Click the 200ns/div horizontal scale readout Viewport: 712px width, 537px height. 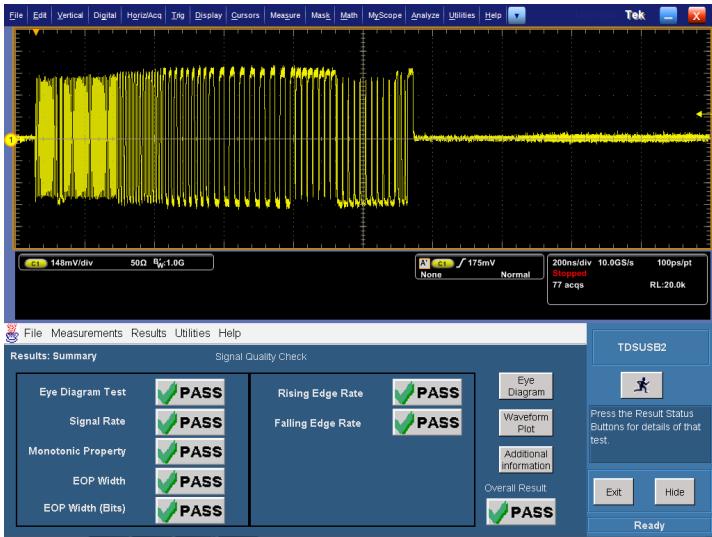pyautogui.click(x=572, y=263)
